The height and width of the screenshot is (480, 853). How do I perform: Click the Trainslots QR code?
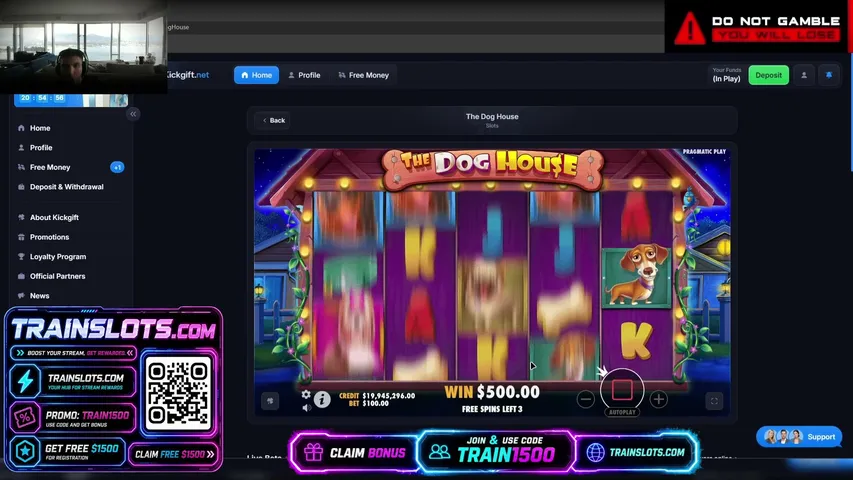[178, 393]
